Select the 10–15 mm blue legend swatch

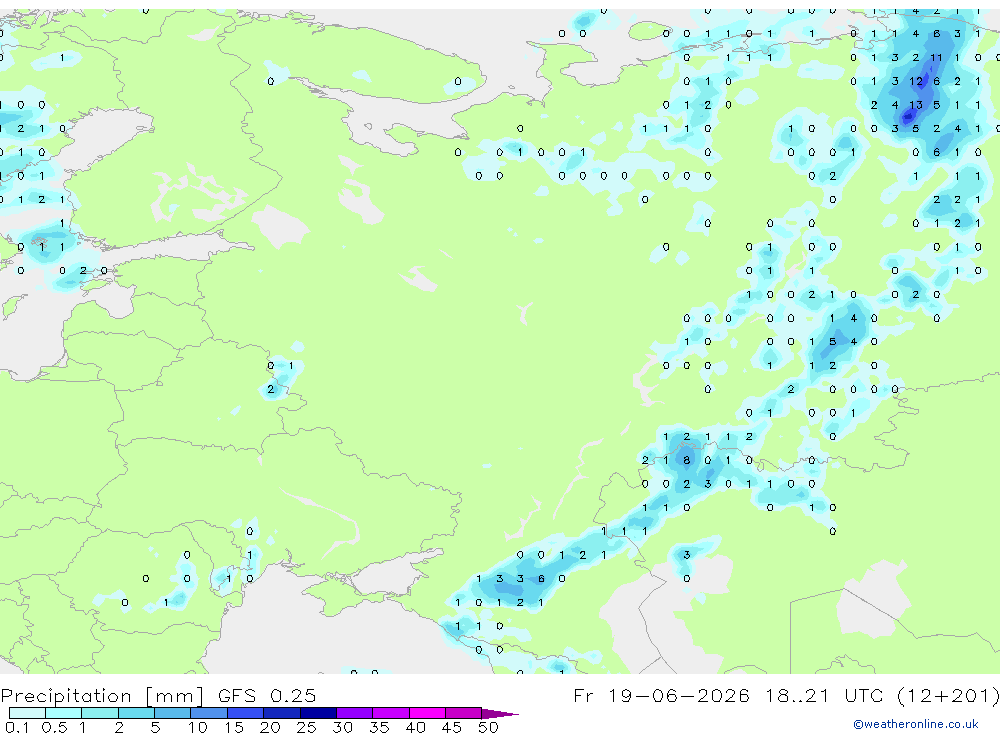coord(209,713)
